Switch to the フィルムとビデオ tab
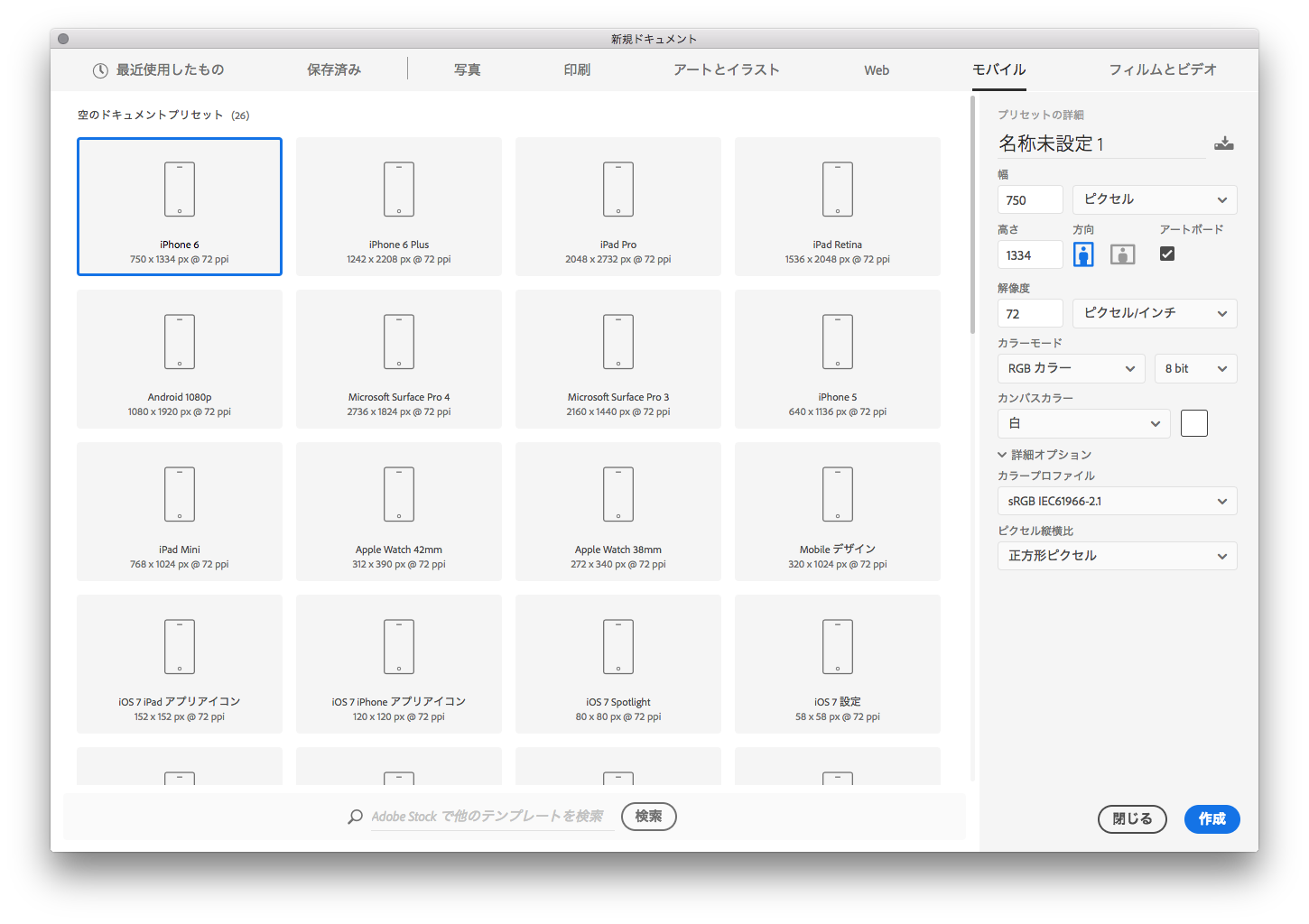 [x=1164, y=69]
